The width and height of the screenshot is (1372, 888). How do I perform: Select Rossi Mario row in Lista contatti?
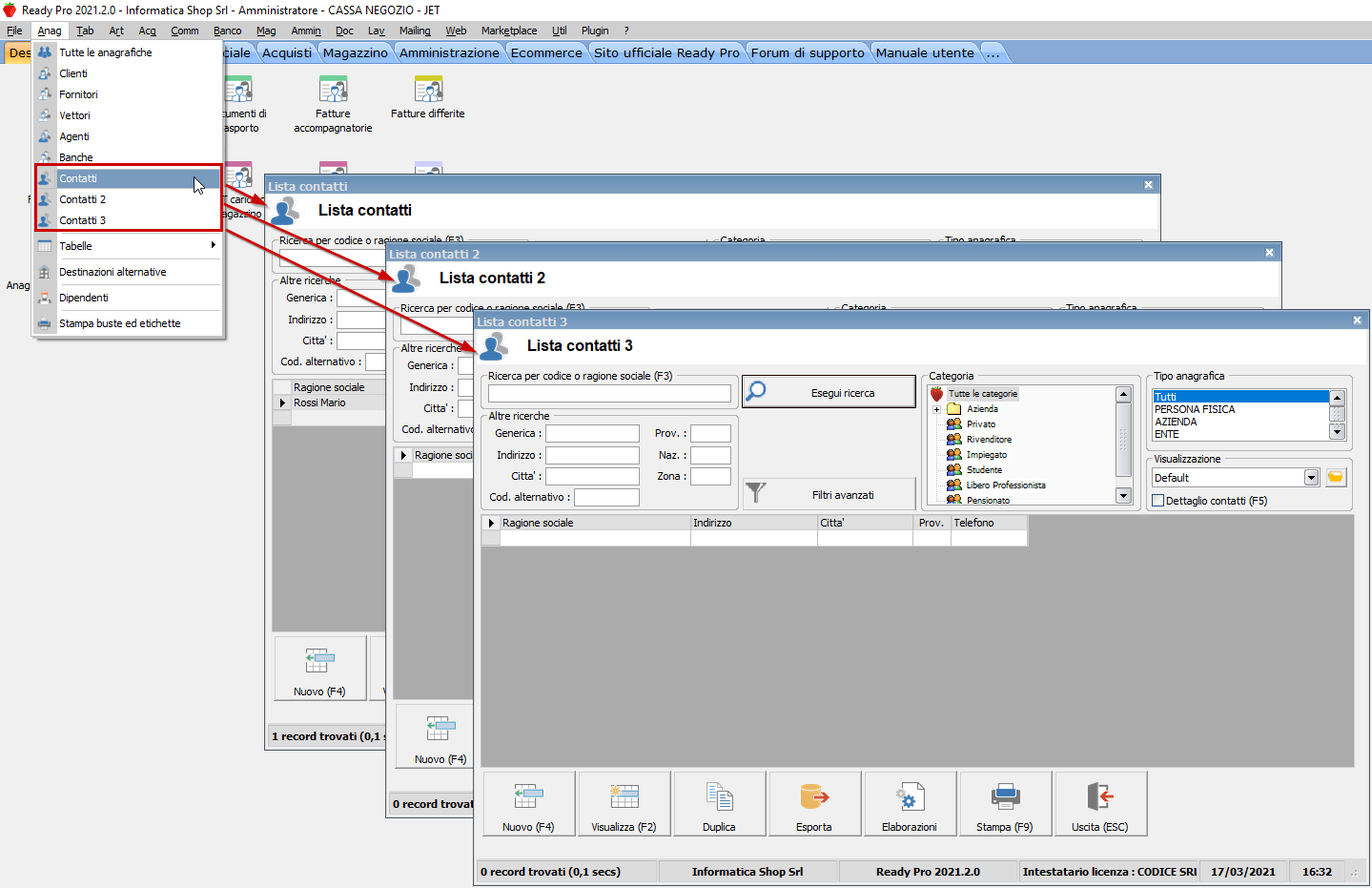(x=329, y=403)
